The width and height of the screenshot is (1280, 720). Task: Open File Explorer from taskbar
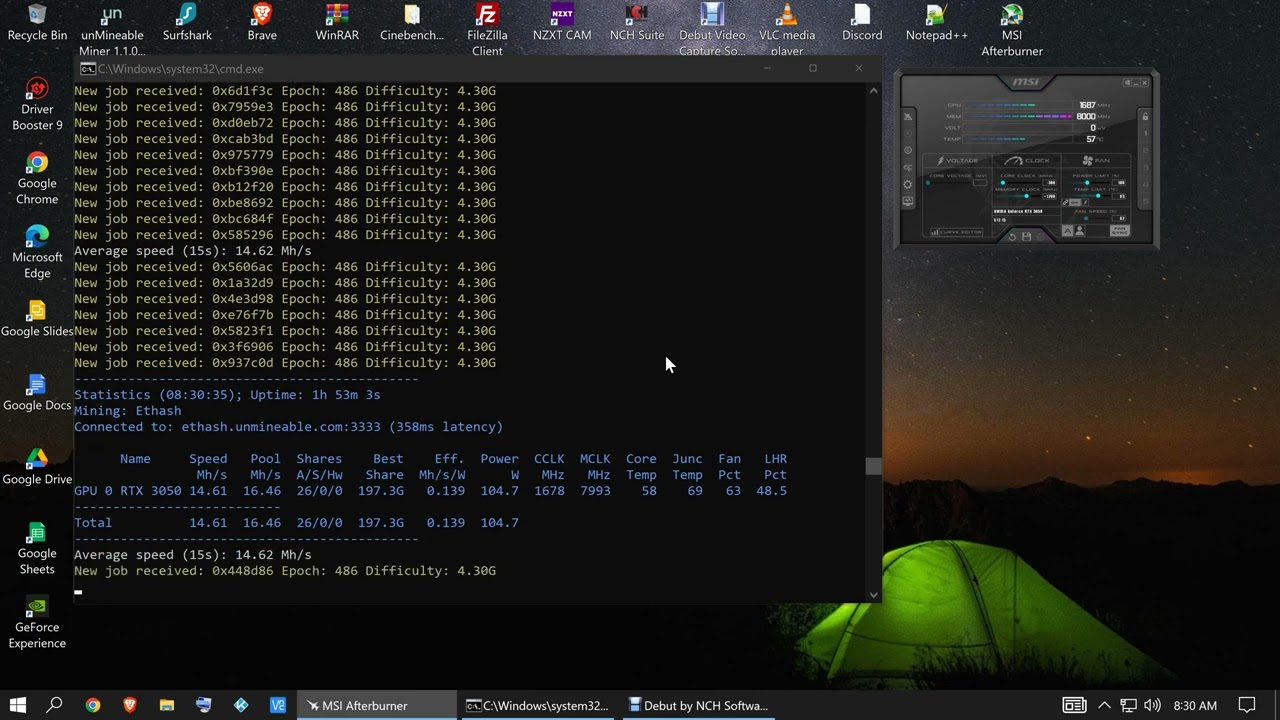(167, 705)
